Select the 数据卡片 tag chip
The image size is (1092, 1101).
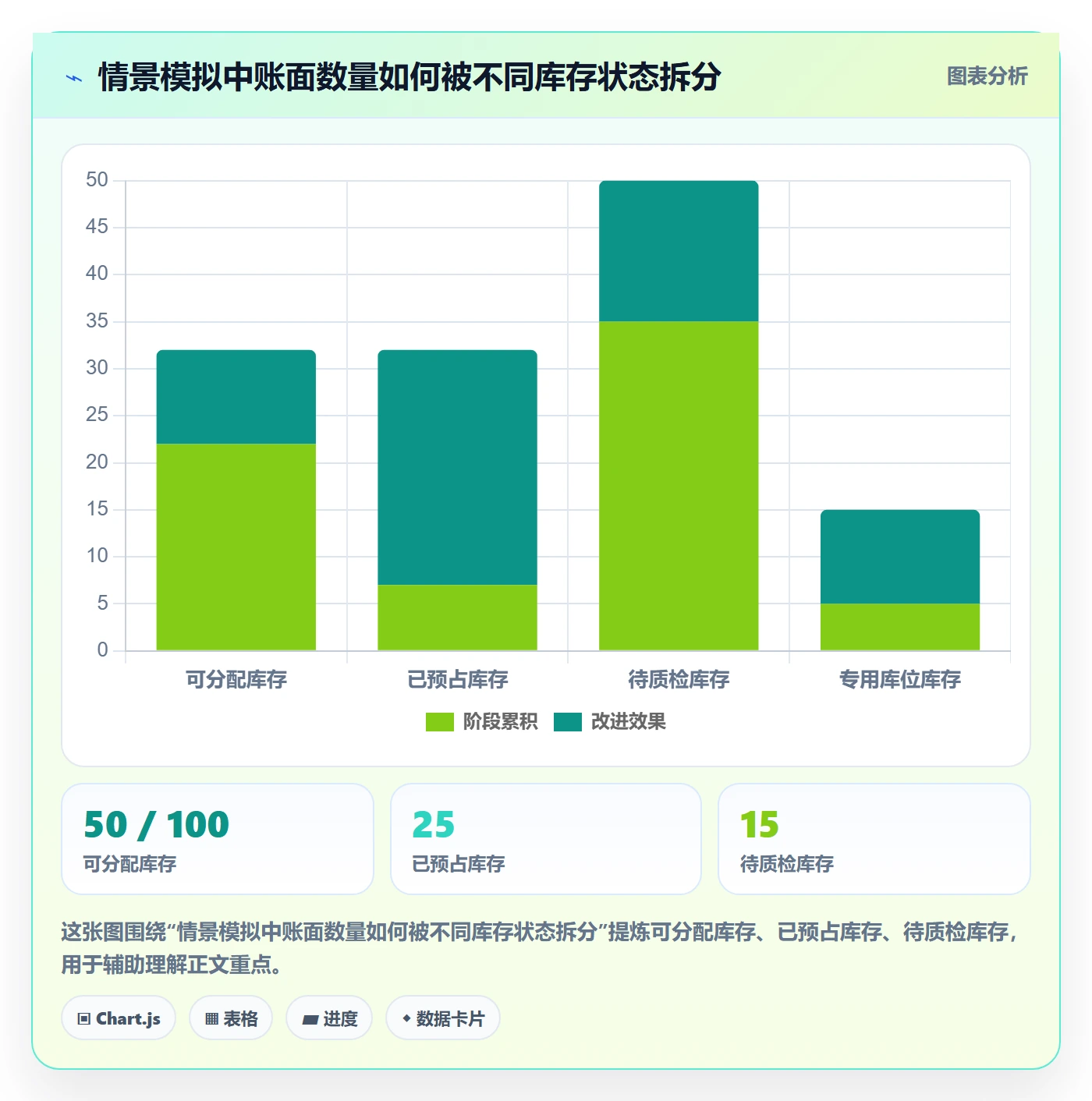(x=443, y=1018)
